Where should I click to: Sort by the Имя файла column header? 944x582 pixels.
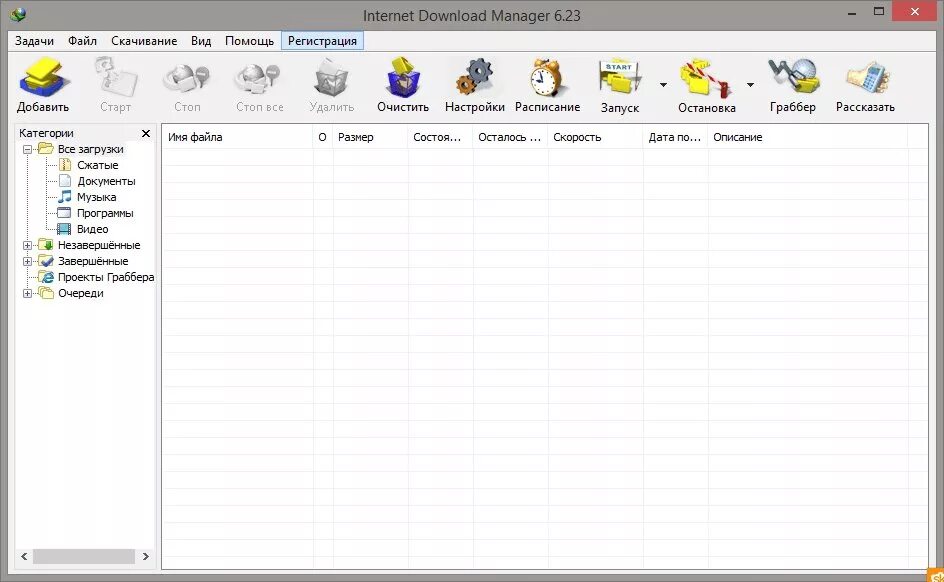click(x=237, y=137)
